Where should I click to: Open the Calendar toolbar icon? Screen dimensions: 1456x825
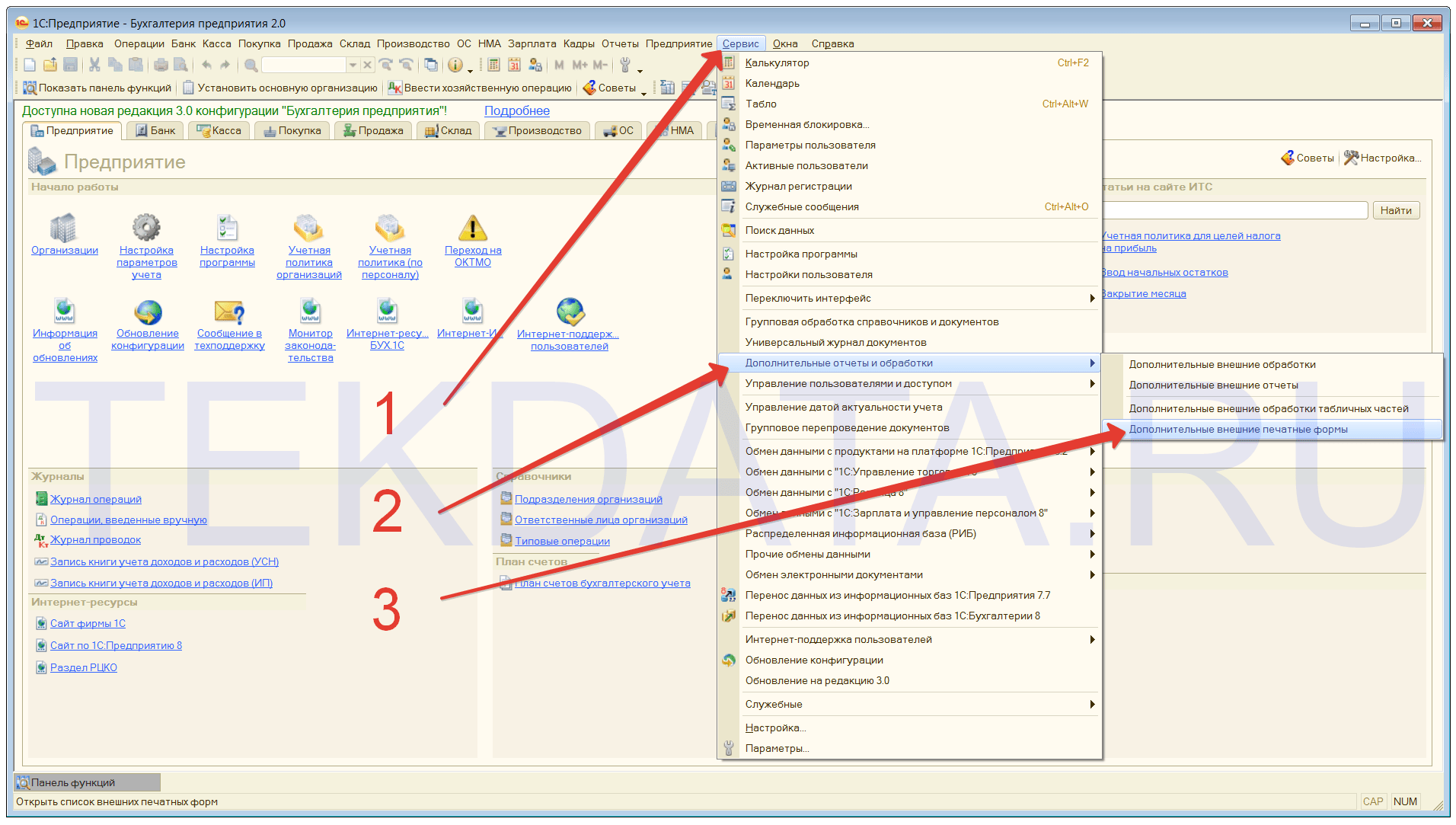514,66
